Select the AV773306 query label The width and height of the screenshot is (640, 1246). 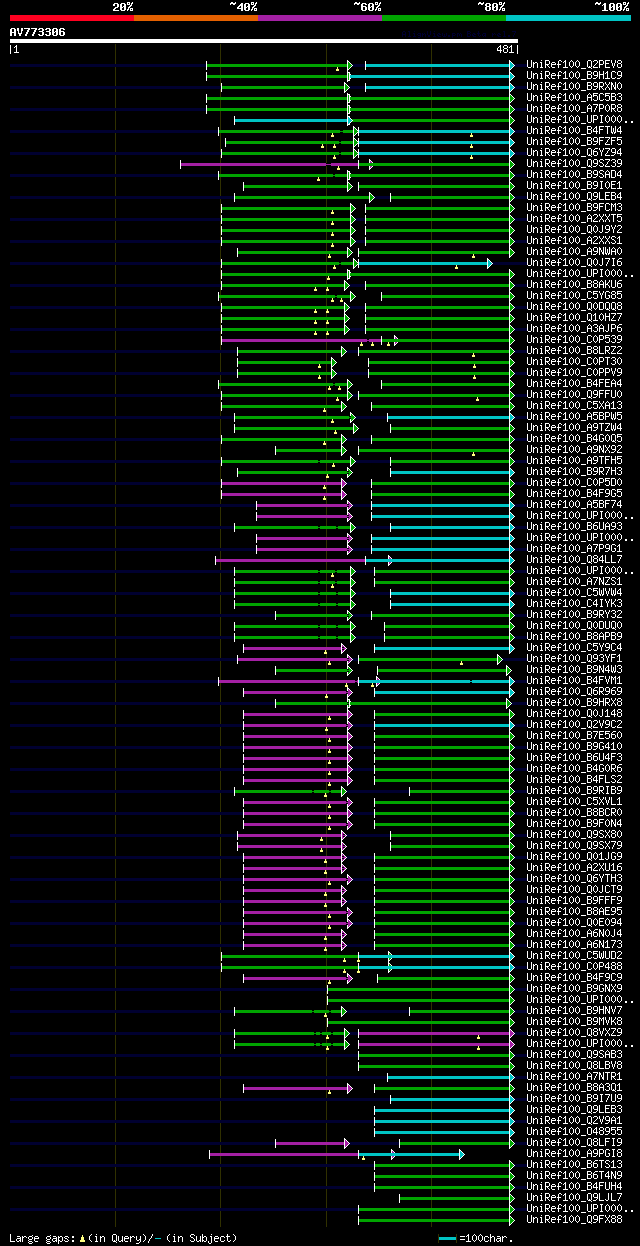(x=38, y=32)
